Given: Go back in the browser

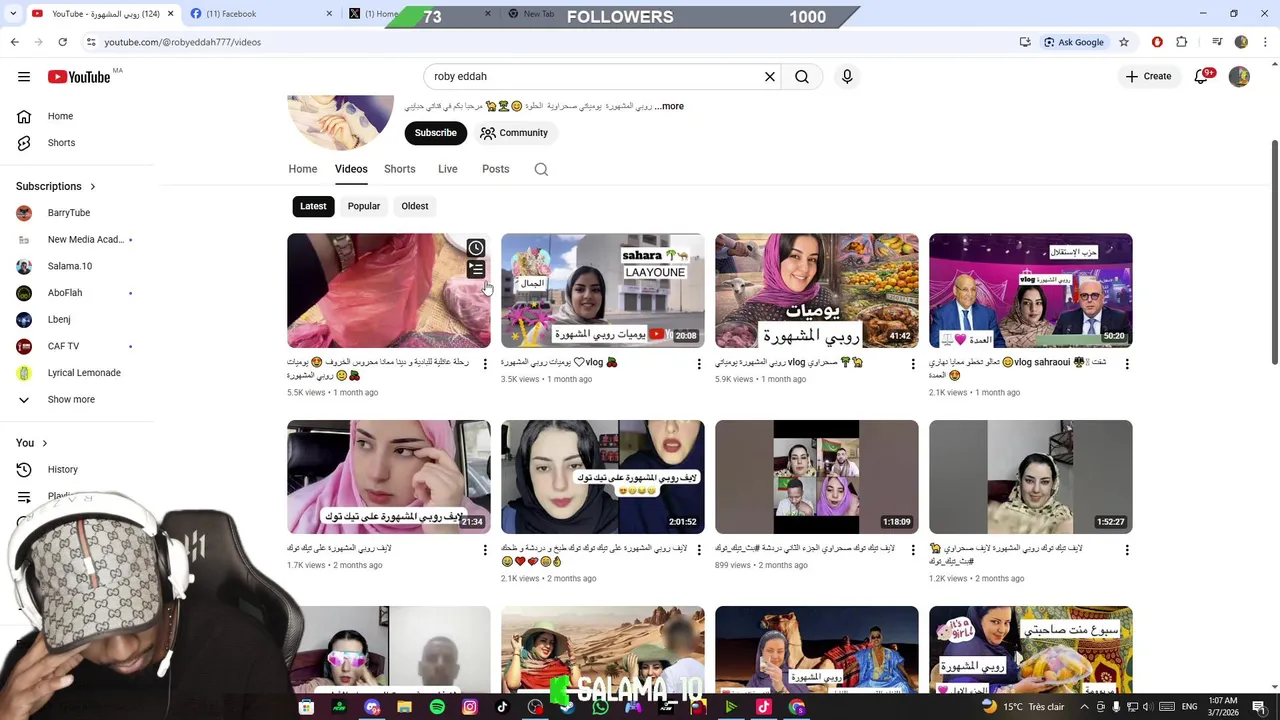Looking at the screenshot, I should [14, 42].
